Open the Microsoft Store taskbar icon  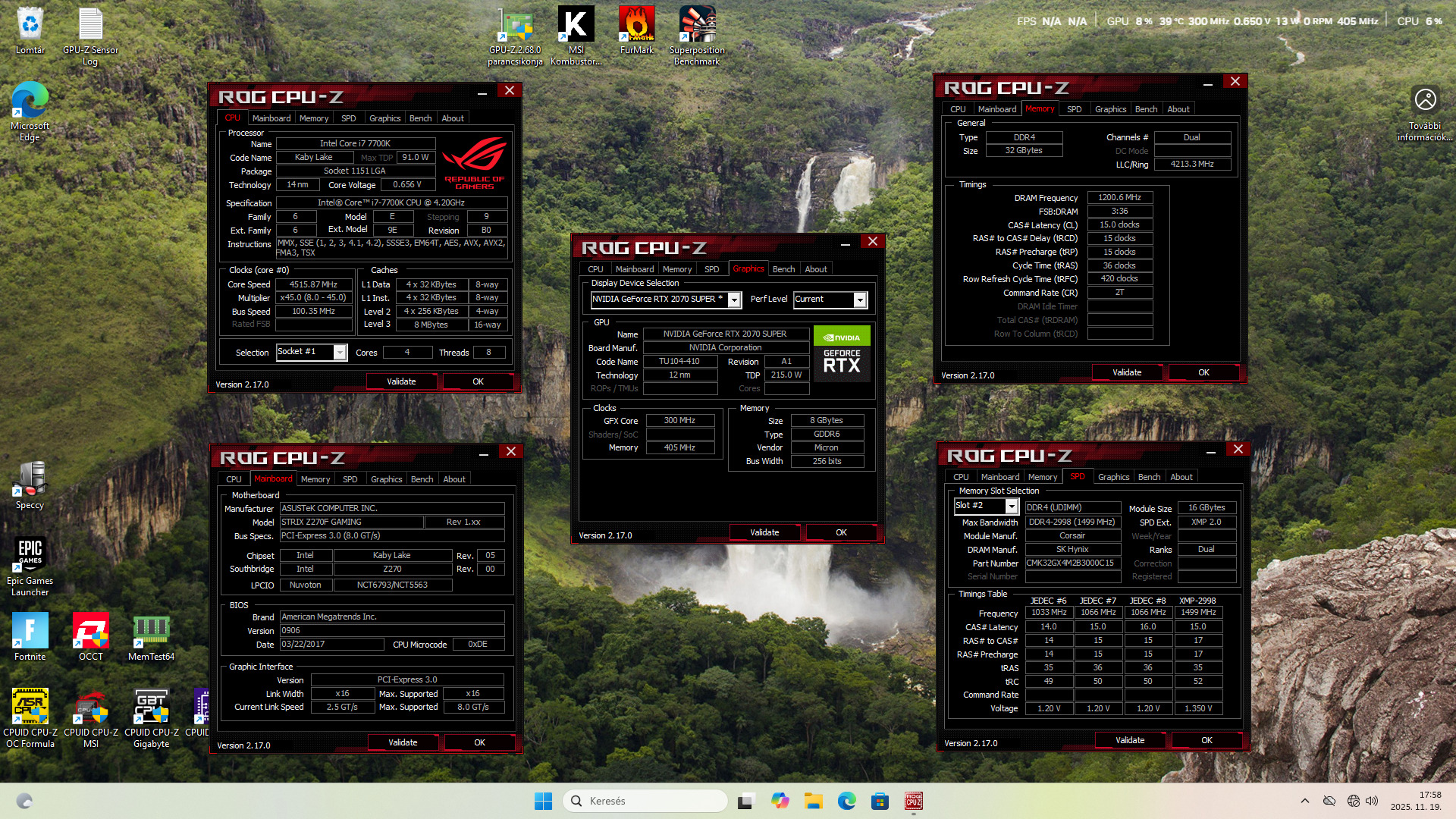click(x=880, y=801)
